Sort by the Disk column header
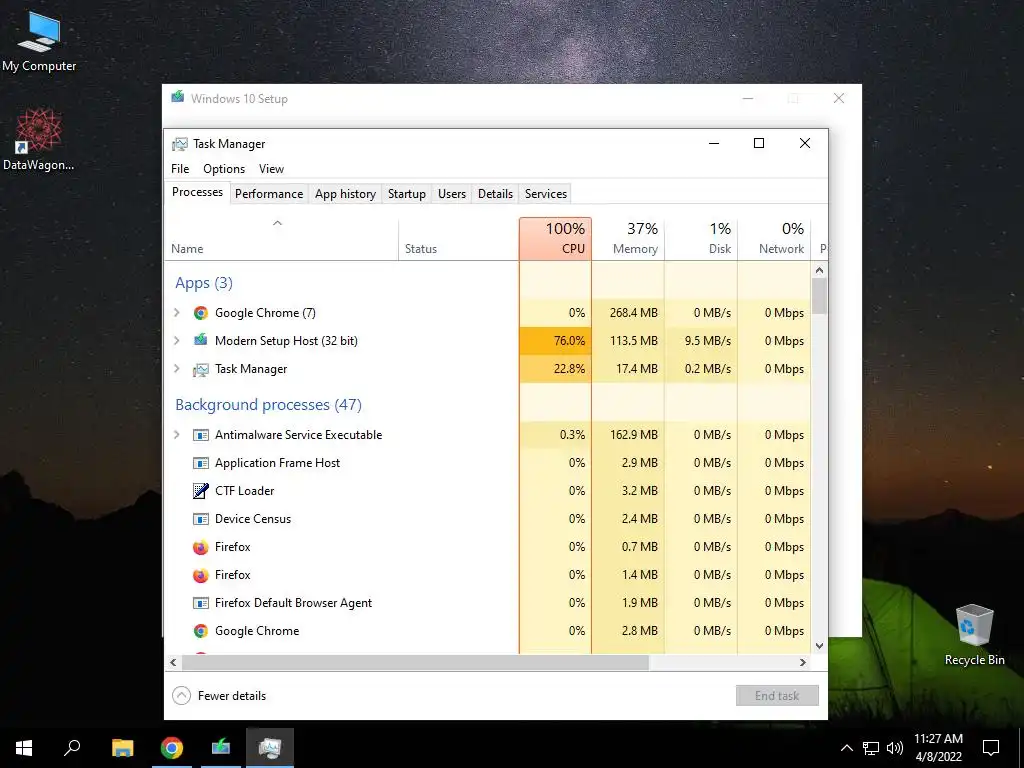This screenshot has width=1024, height=768. 701,239
